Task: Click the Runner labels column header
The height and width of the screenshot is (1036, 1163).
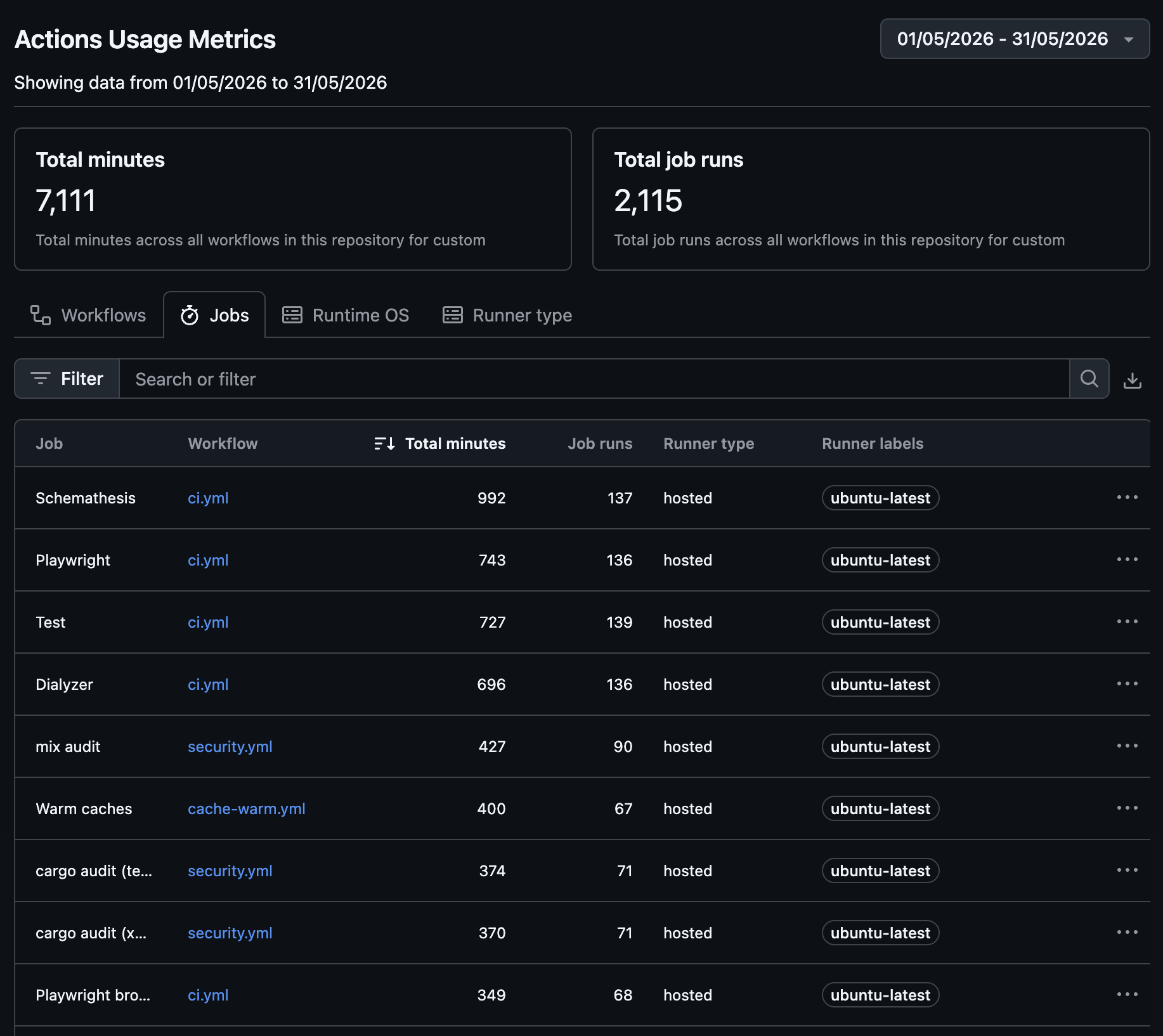Action: tap(873, 443)
